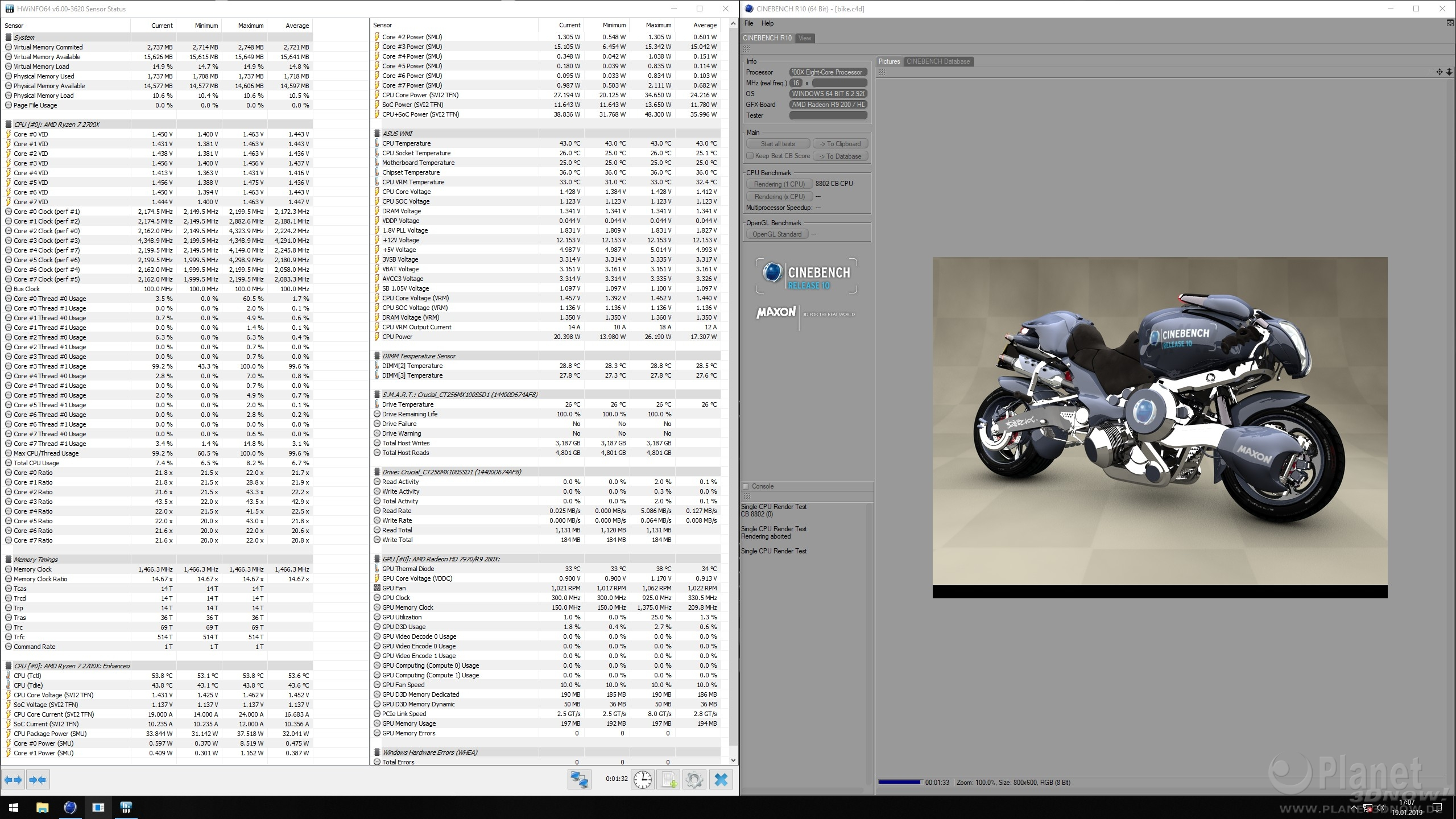
Task: Click the CPU Temperature thermometer icon
Action: click(377, 143)
